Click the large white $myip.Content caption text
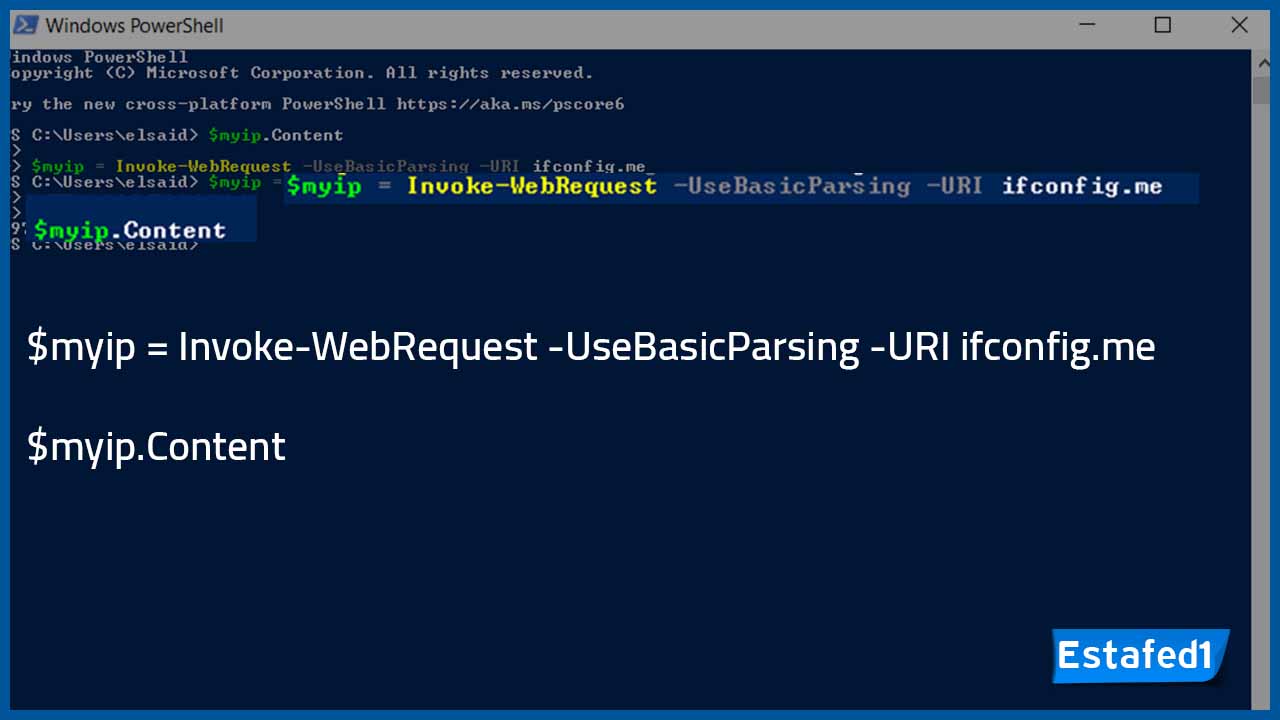The image size is (1280, 720). [x=156, y=446]
